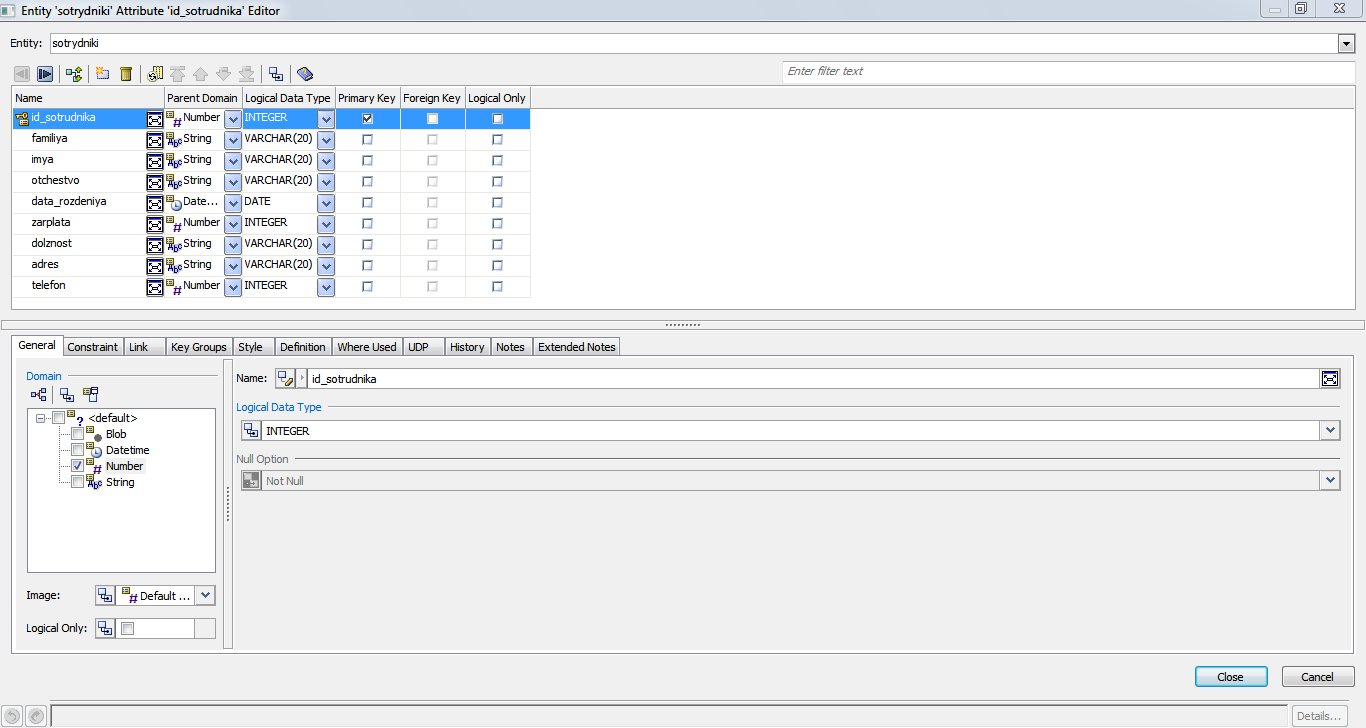Check the Datetime domain checkbox
The image size is (1366, 728).
click(77, 450)
